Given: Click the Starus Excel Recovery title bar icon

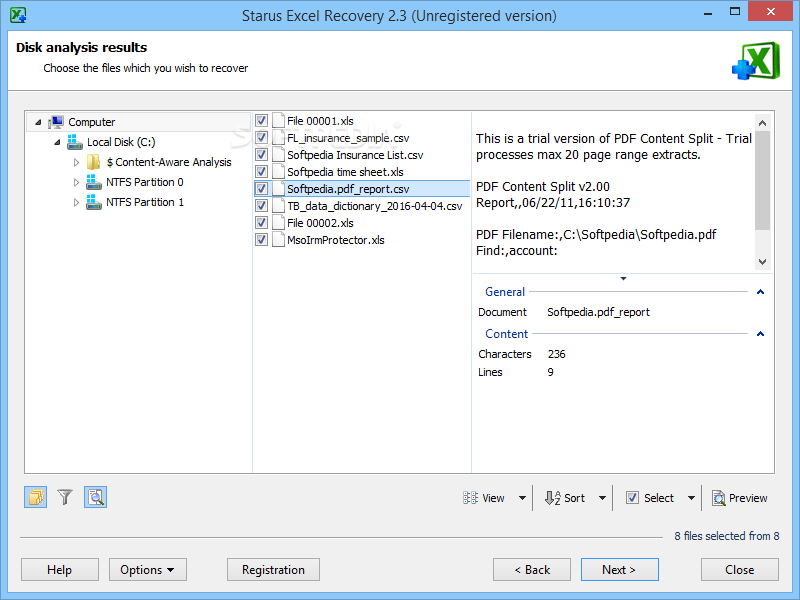Looking at the screenshot, I should coord(18,15).
